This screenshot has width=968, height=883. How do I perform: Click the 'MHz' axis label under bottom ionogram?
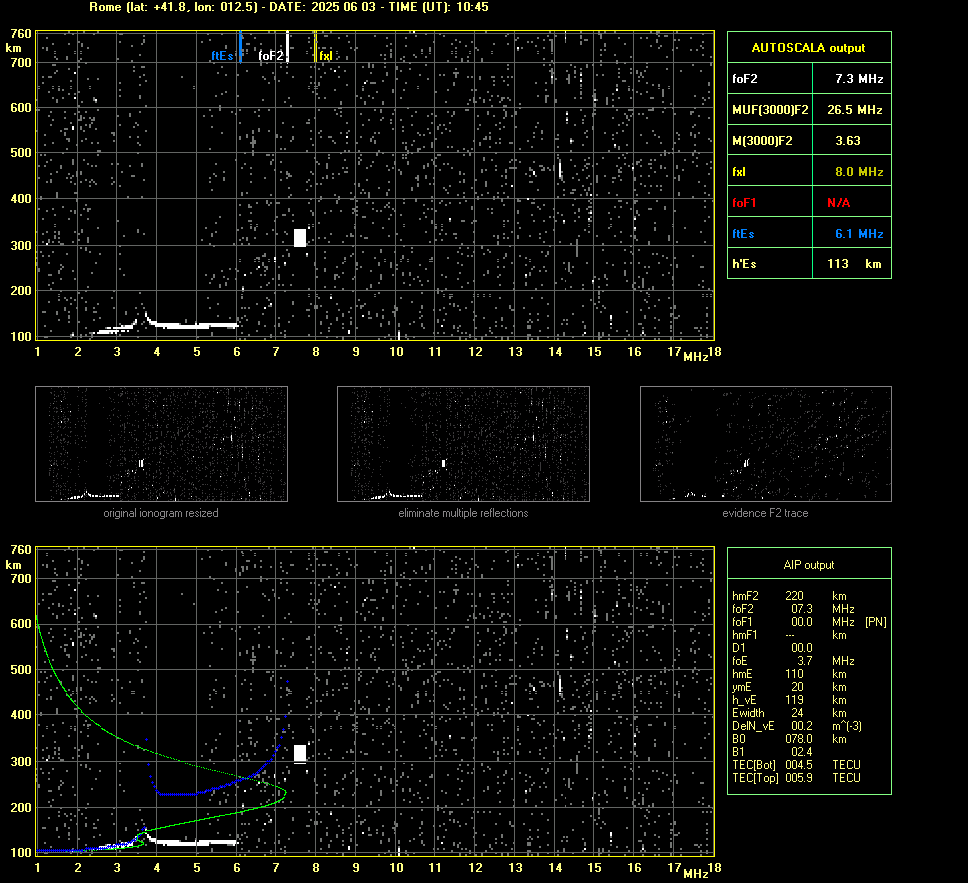pyautogui.click(x=696, y=873)
